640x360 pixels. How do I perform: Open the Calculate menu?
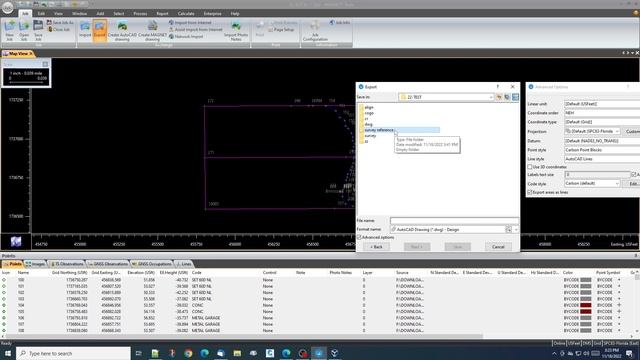pyautogui.click(x=186, y=13)
